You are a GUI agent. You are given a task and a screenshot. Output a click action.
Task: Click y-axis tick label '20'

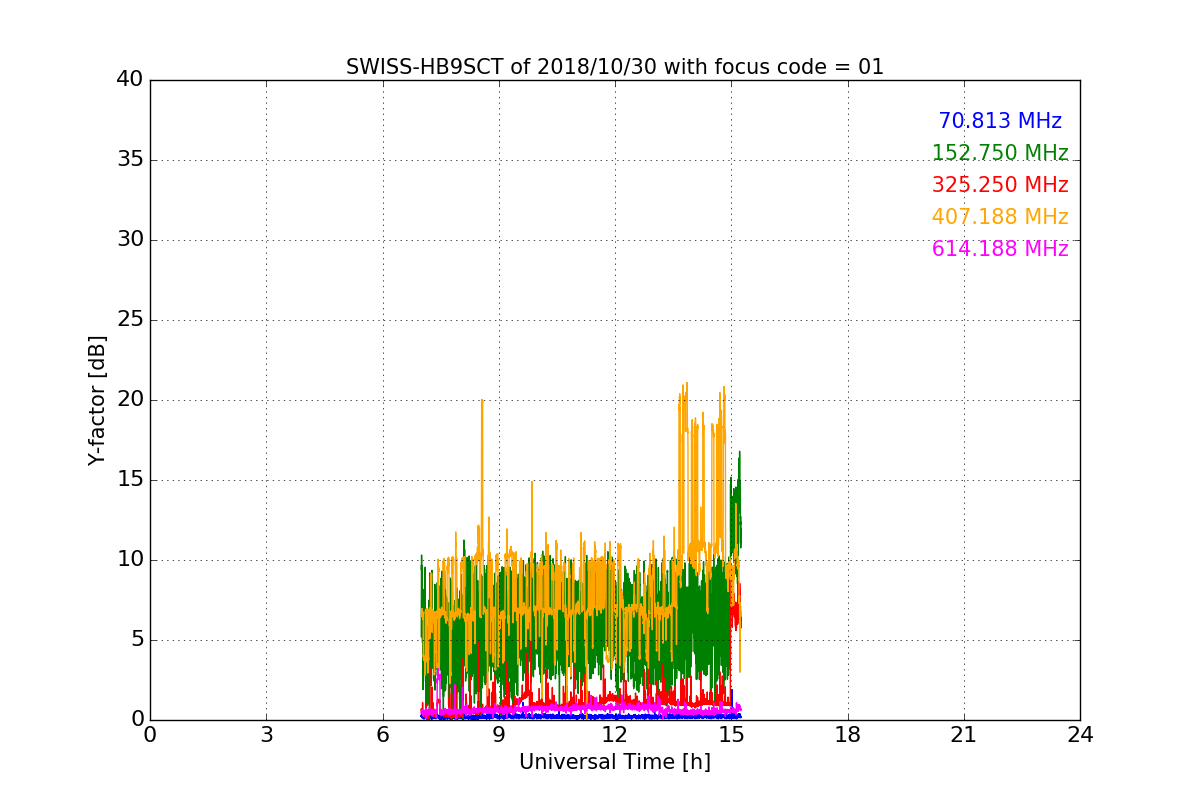[130, 399]
